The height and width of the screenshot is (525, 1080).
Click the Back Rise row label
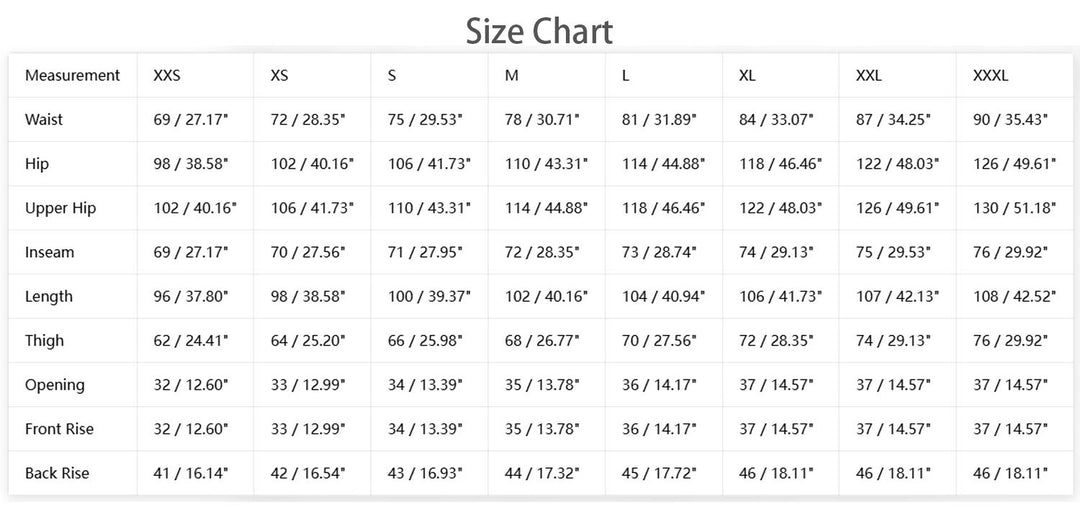[56, 473]
